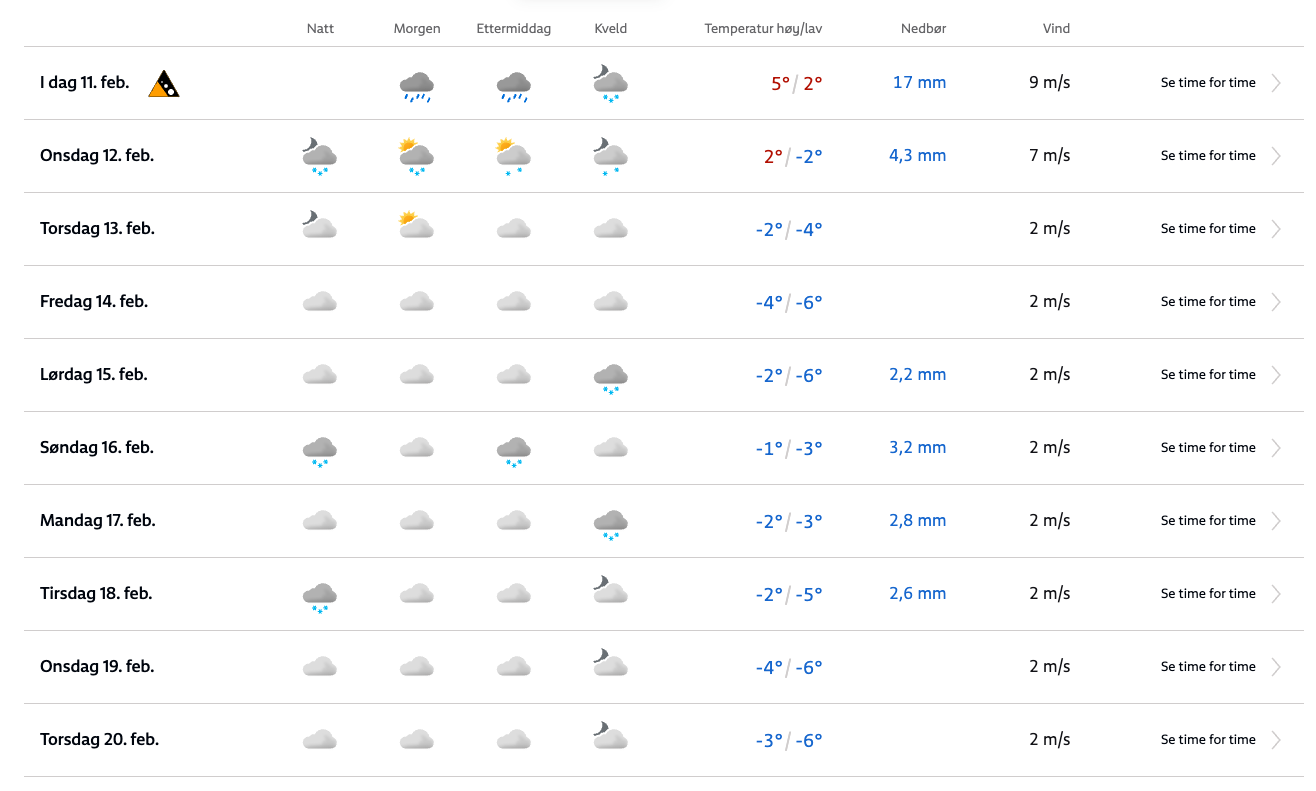Screen dimensions: 1316x791
Task: Select the Lørdag 15. feb. day label
Action: click(x=94, y=375)
